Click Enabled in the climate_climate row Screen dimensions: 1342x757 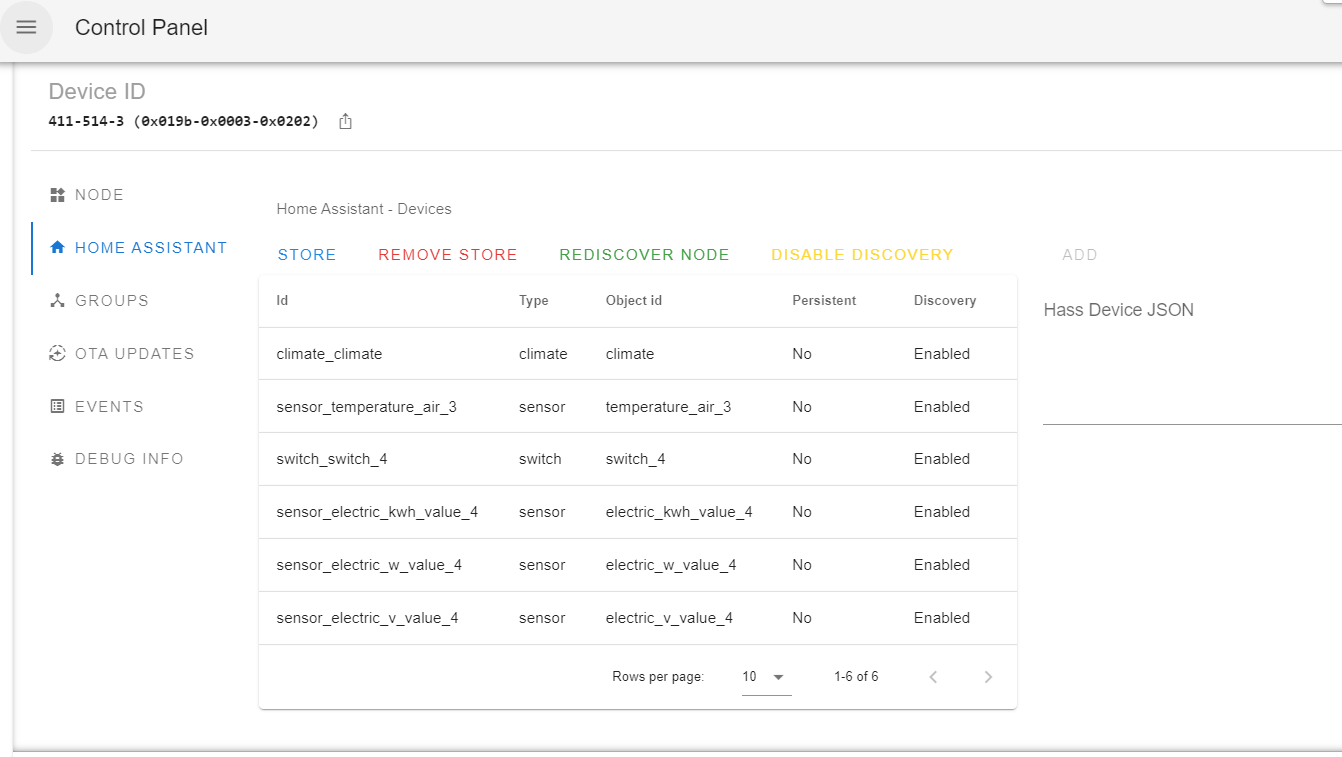pos(942,354)
